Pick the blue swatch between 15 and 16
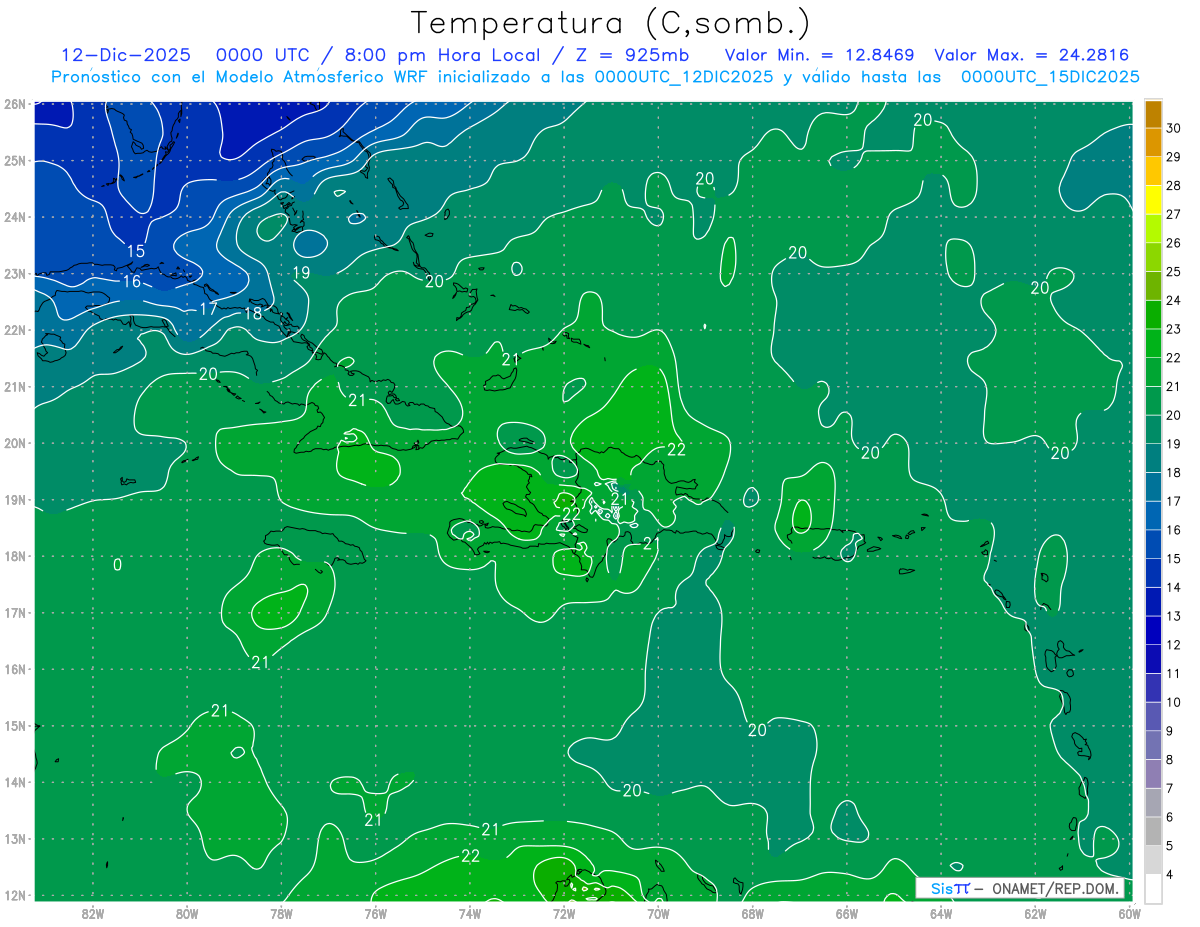Viewport: 1200px width, 927px height. click(1153, 544)
